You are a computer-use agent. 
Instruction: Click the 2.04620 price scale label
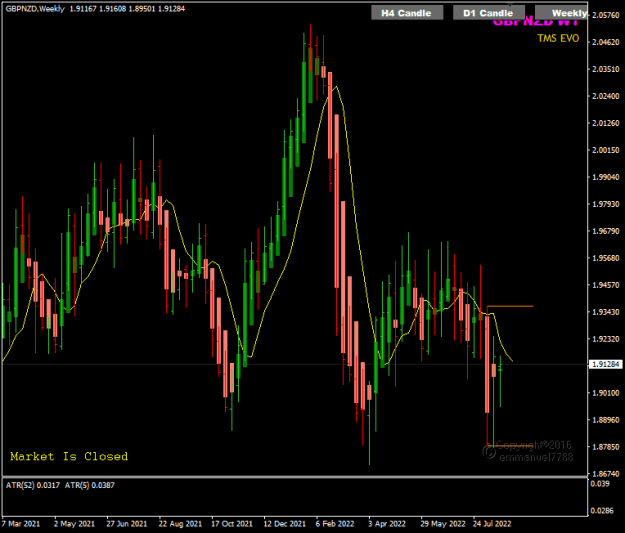(606, 42)
